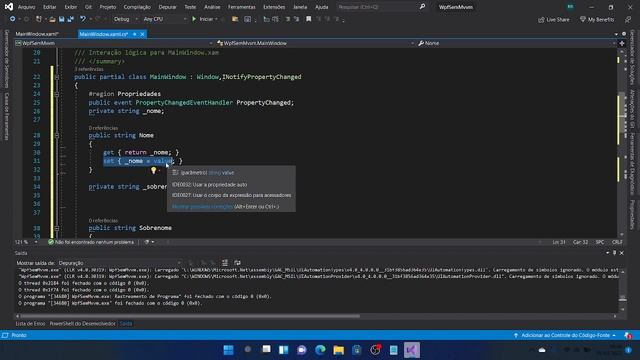Click the Live Share button
Viewport: 640px width, 360px height.
coord(553,19)
